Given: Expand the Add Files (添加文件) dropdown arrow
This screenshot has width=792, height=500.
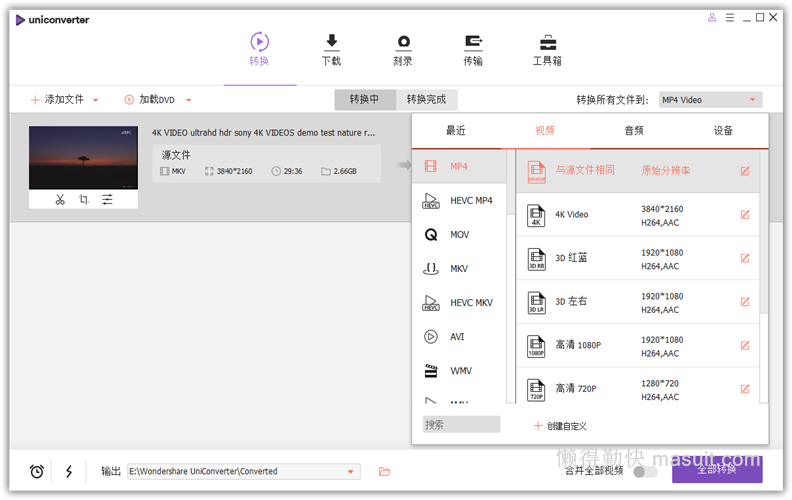Looking at the screenshot, I should 96,100.
